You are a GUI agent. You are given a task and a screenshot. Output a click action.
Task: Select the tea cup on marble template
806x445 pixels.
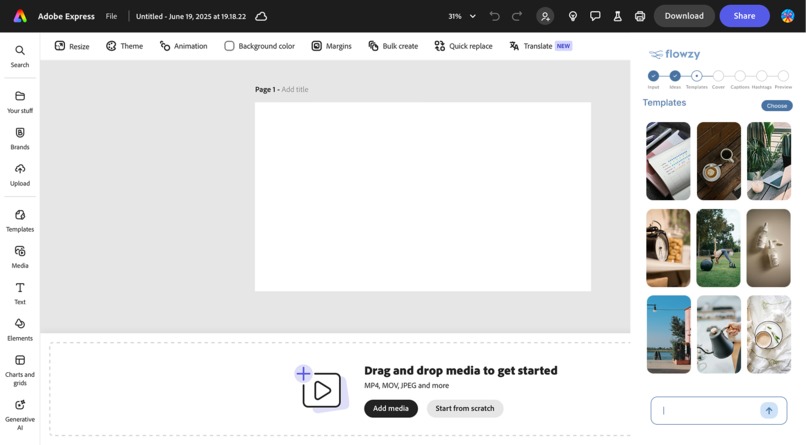point(768,334)
